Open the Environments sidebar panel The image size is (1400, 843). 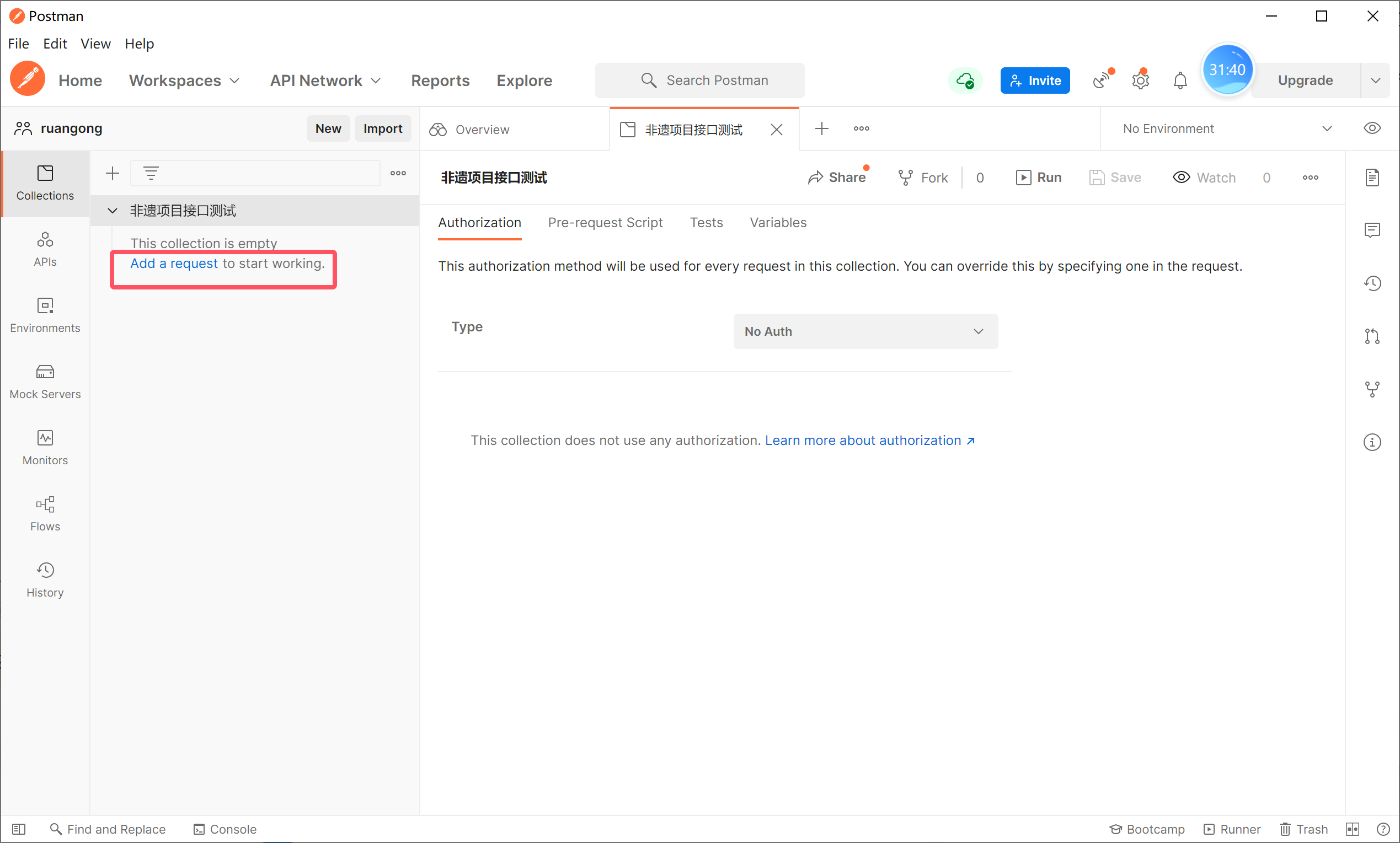pos(45,315)
